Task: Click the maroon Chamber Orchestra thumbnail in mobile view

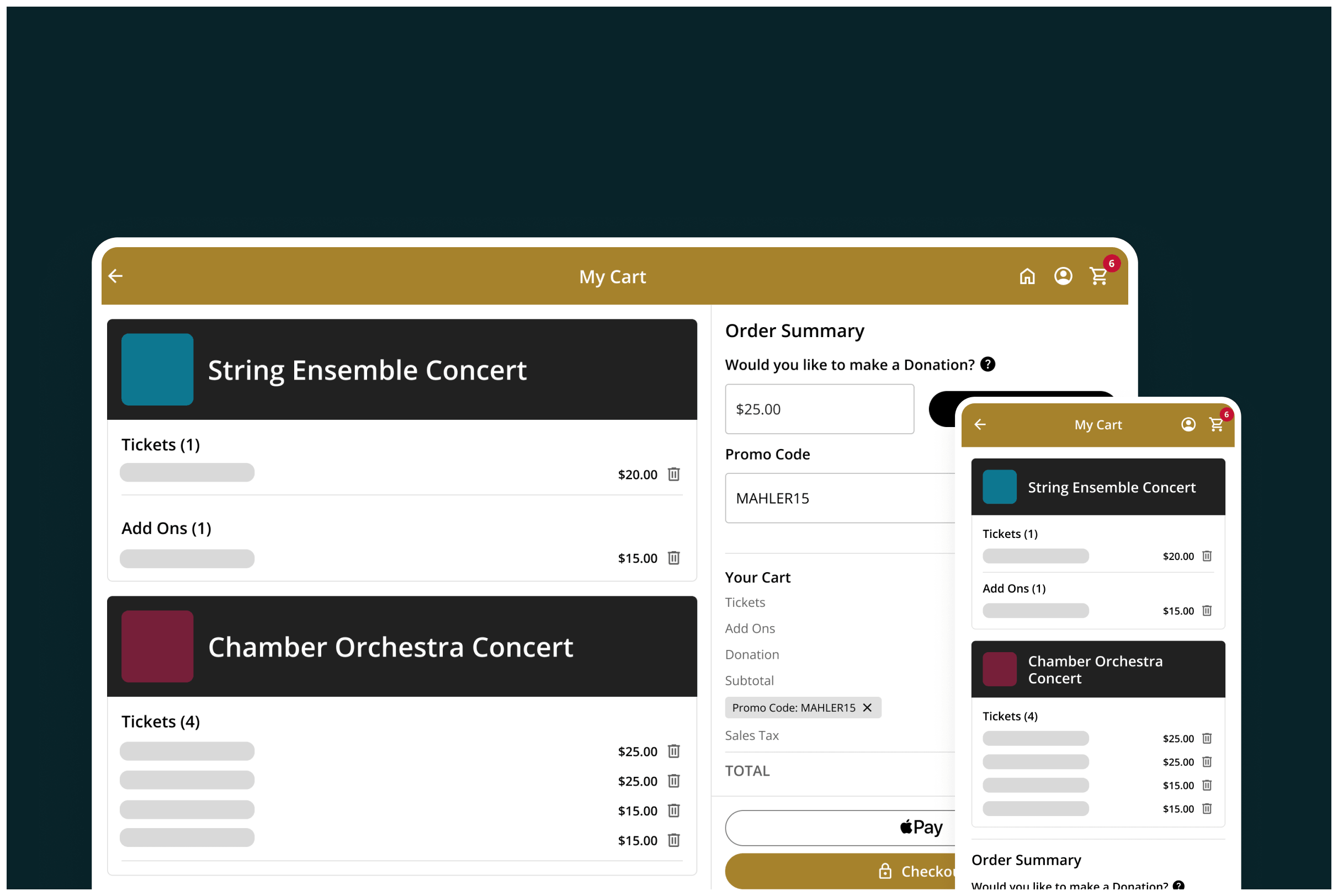Action: [999, 669]
